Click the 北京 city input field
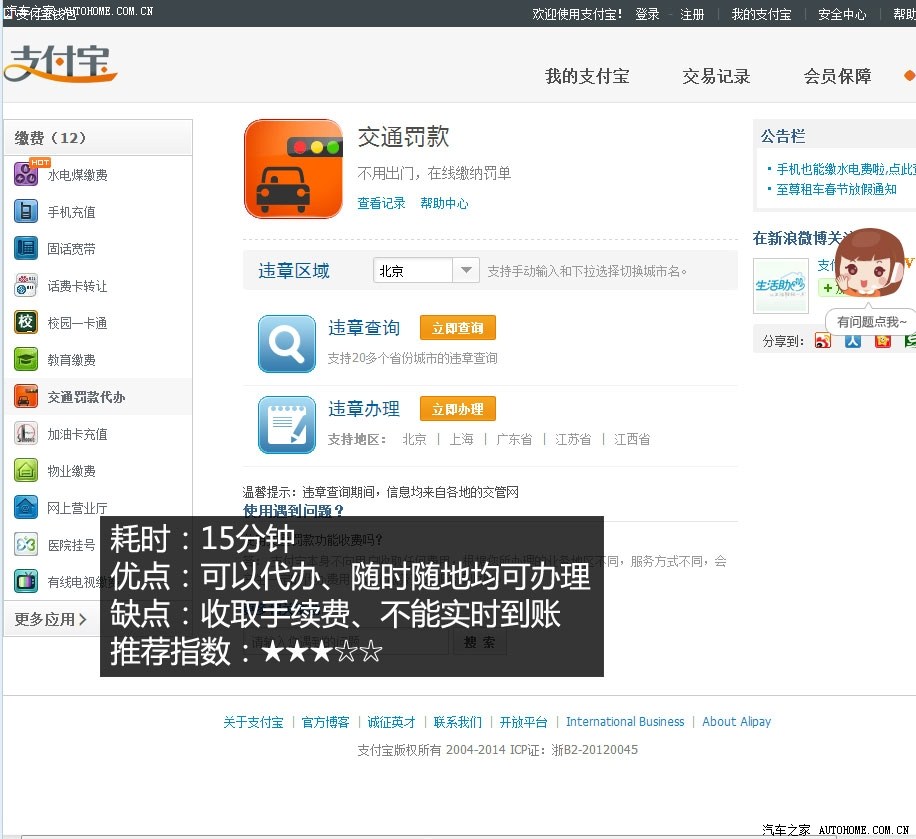 413,270
